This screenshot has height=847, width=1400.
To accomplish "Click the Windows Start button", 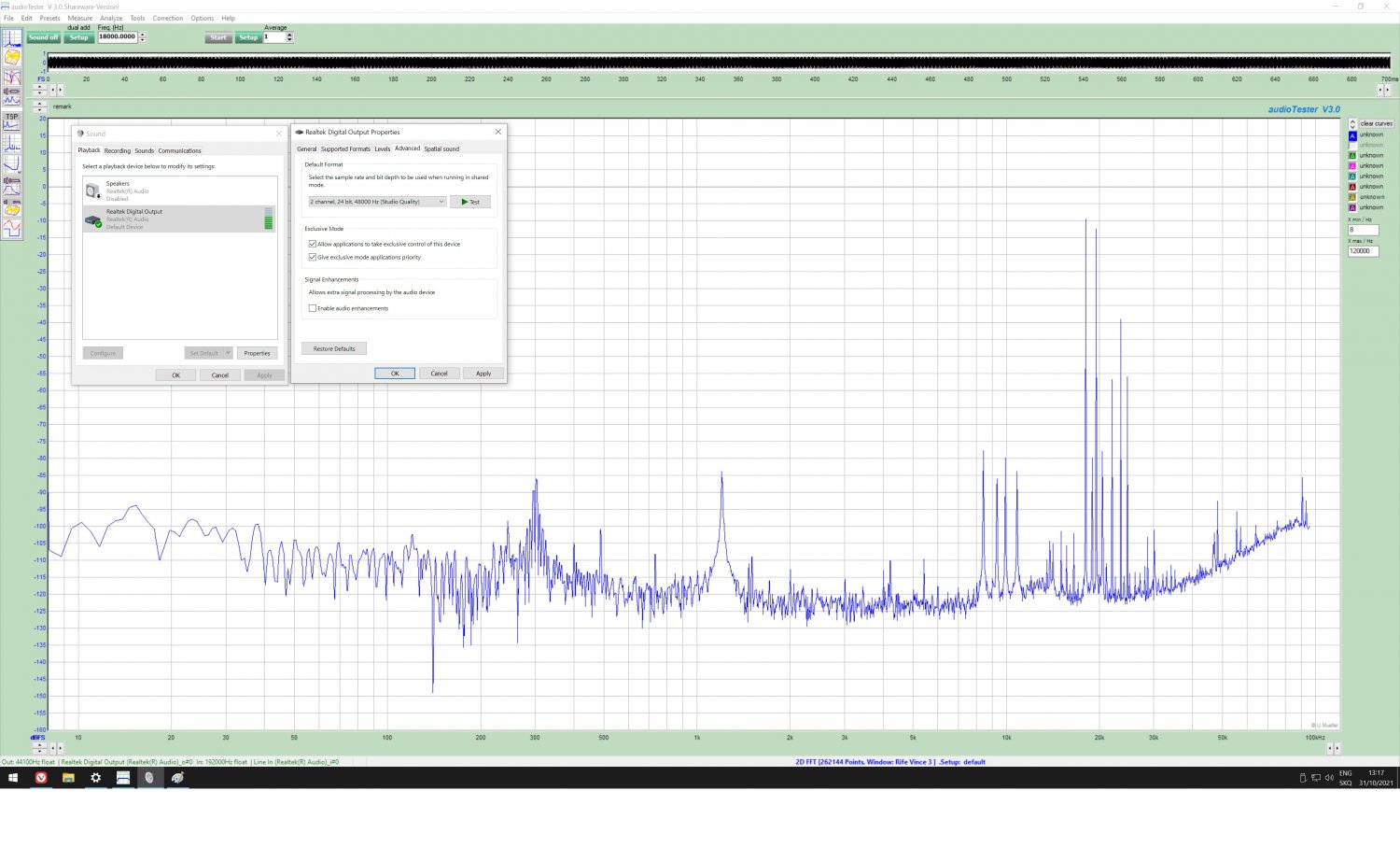I will click(13, 778).
